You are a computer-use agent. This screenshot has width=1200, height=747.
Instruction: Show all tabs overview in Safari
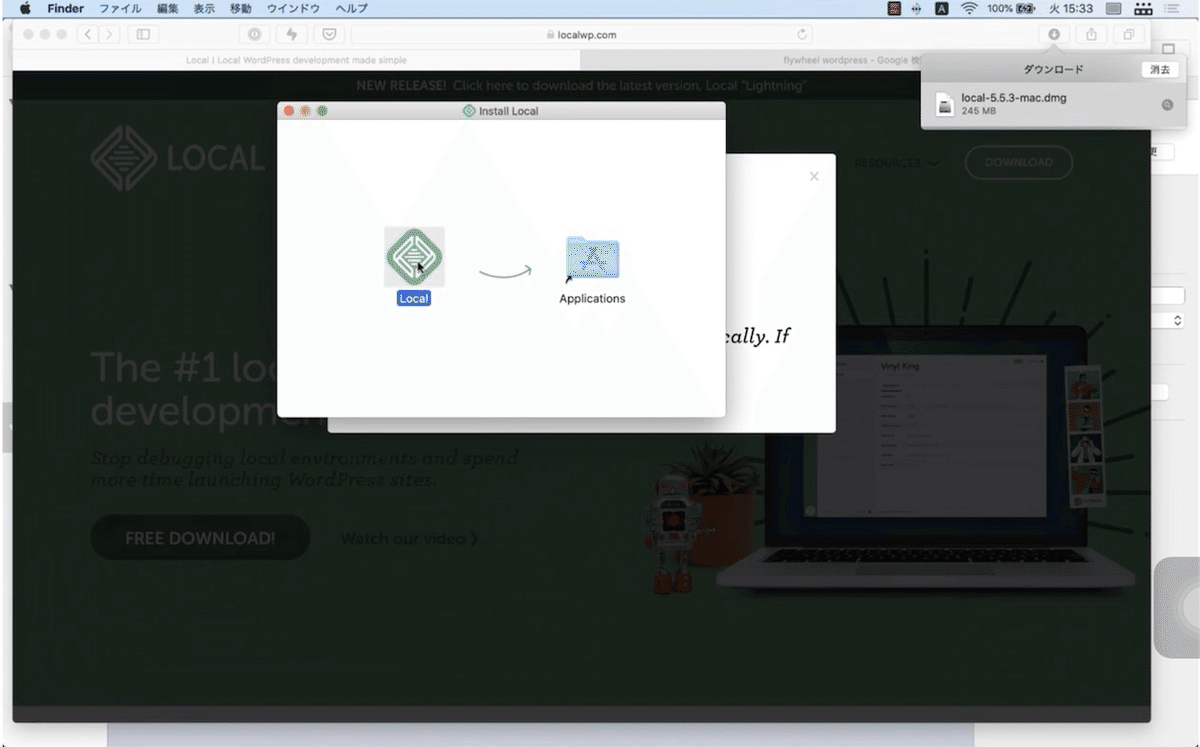[x=1128, y=34]
